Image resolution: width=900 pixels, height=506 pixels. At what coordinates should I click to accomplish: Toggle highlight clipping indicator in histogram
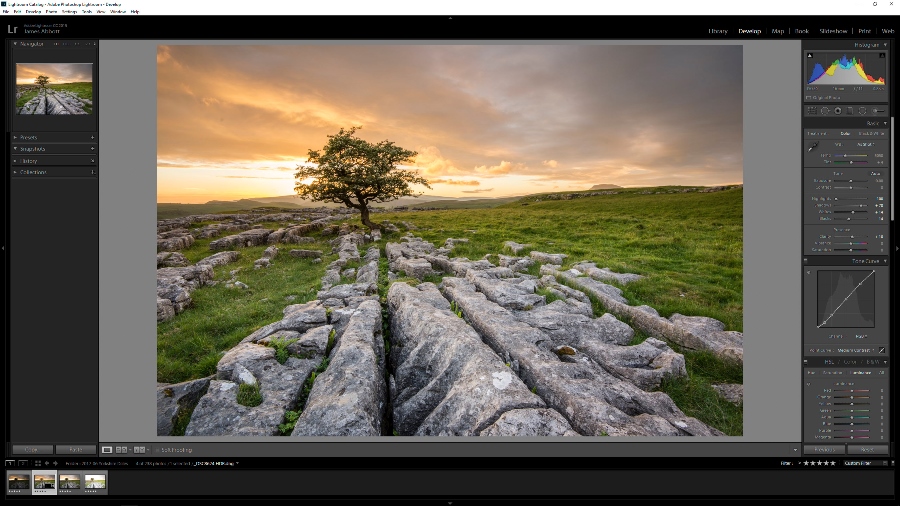(x=882, y=56)
